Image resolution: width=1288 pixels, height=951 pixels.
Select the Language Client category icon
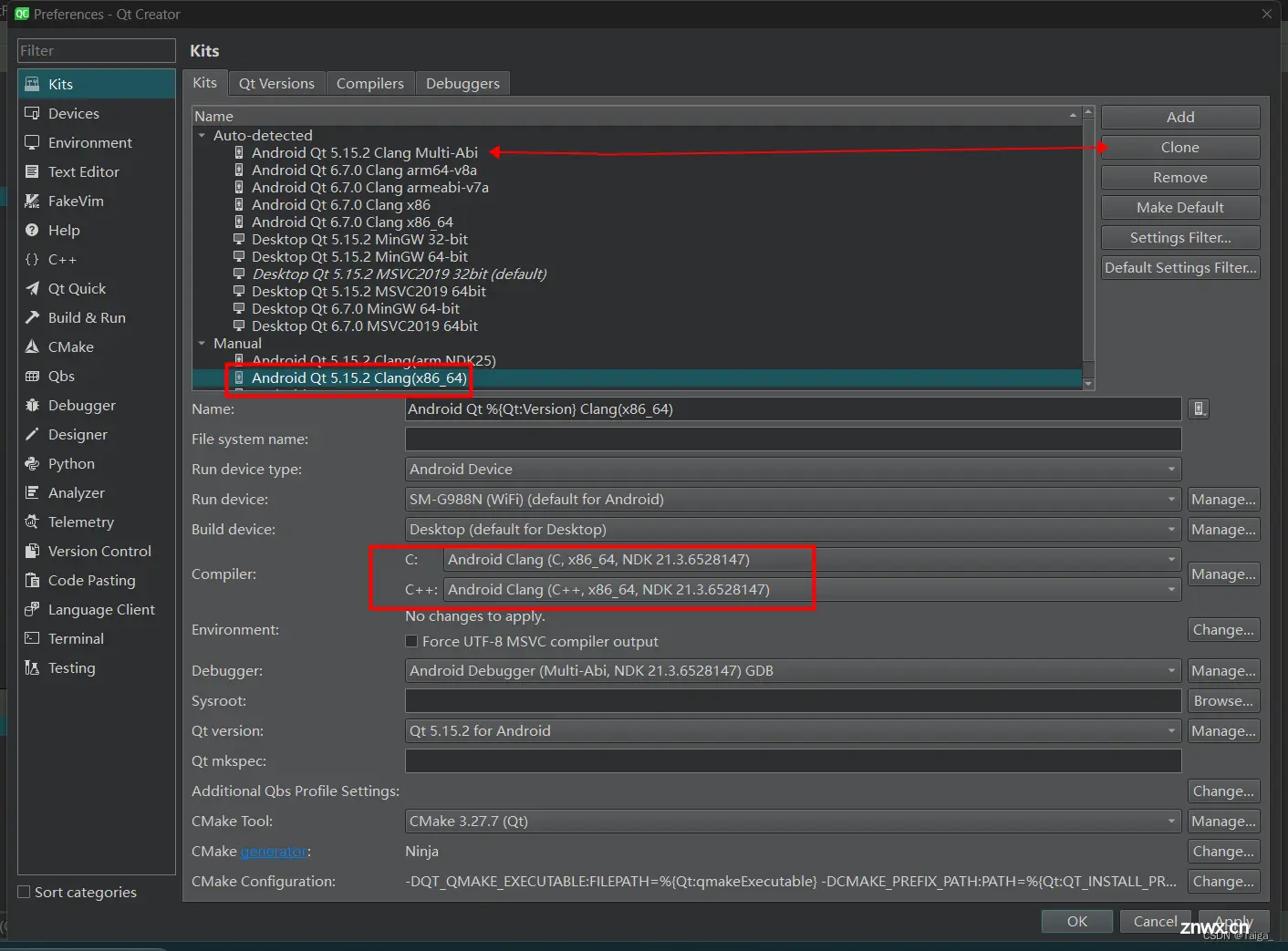[32, 609]
